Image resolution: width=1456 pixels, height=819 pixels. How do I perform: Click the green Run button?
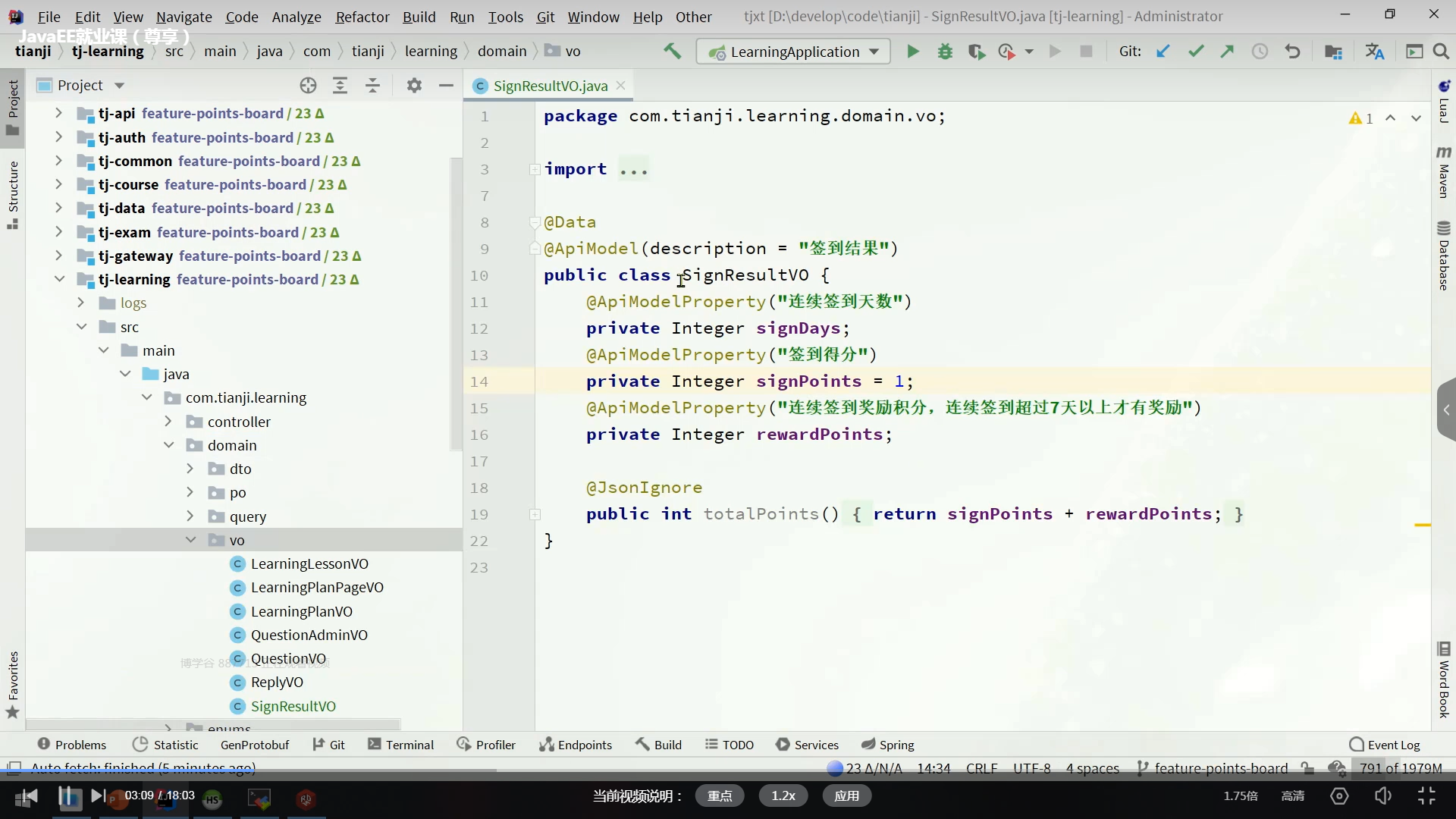click(913, 52)
